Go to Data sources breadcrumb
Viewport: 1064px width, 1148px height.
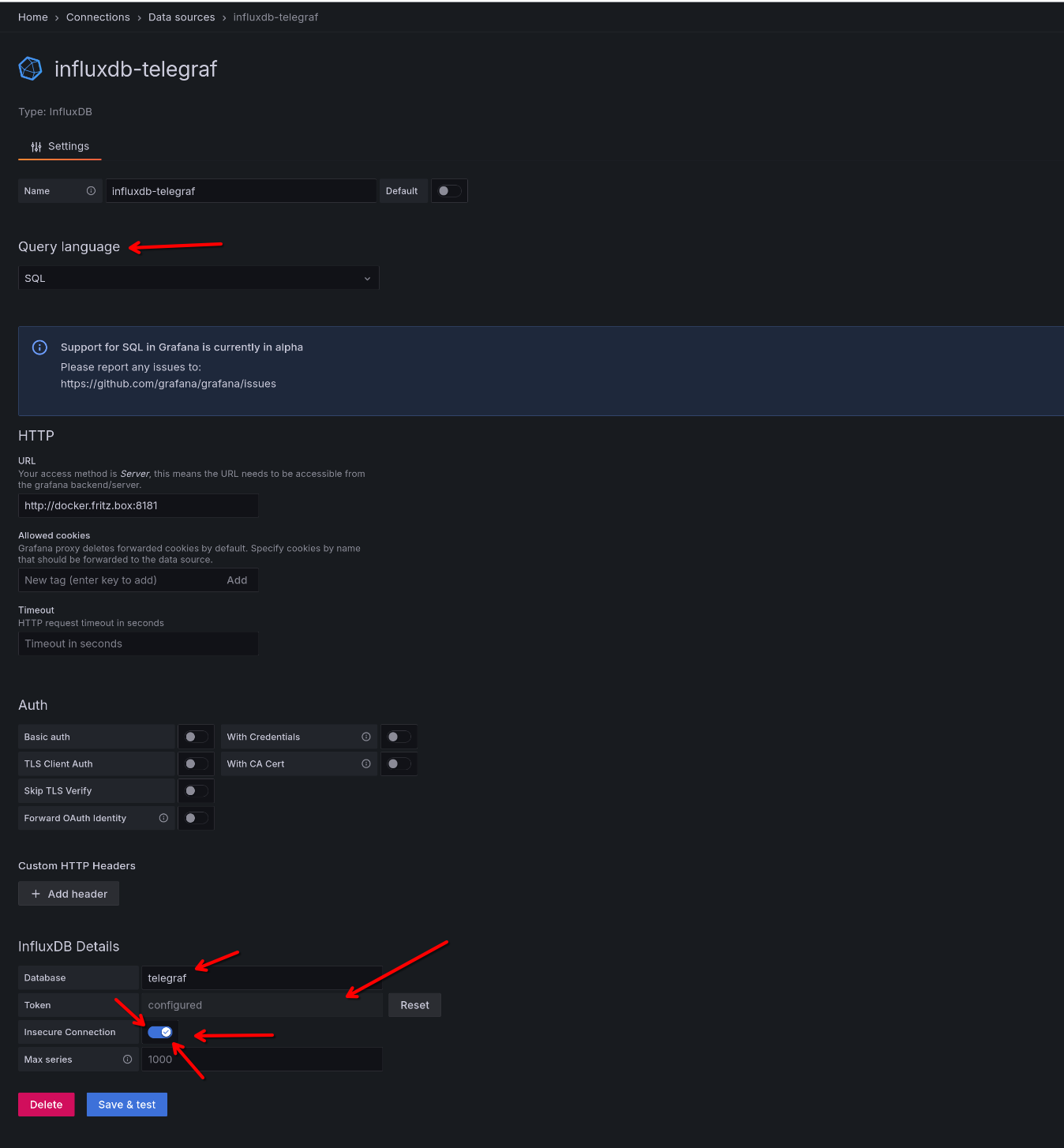coord(182,17)
